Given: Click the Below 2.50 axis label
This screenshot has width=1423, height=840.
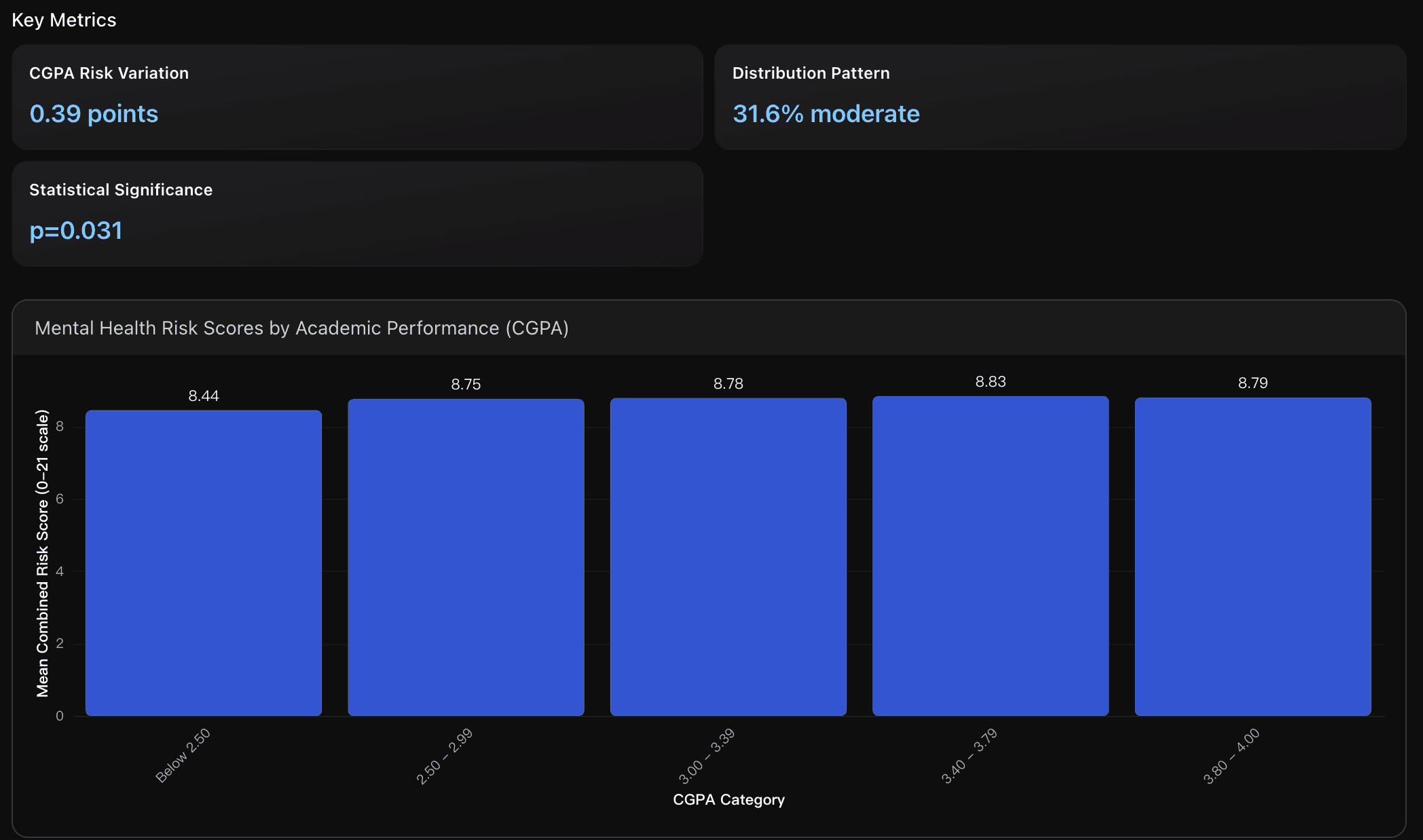Looking at the screenshot, I should pyautogui.click(x=183, y=755).
